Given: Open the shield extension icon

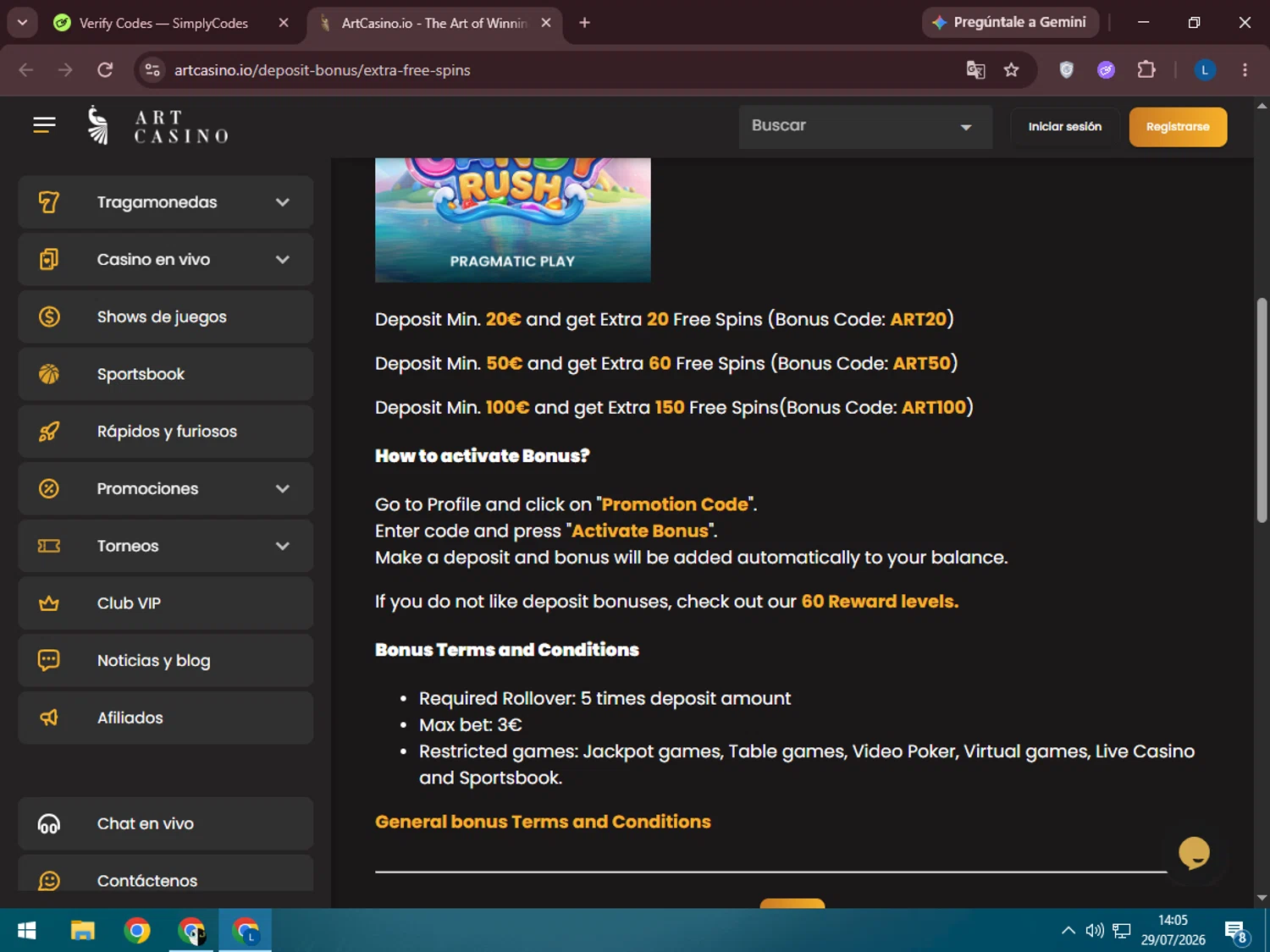Looking at the screenshot, I should (x=1067, y=70).
